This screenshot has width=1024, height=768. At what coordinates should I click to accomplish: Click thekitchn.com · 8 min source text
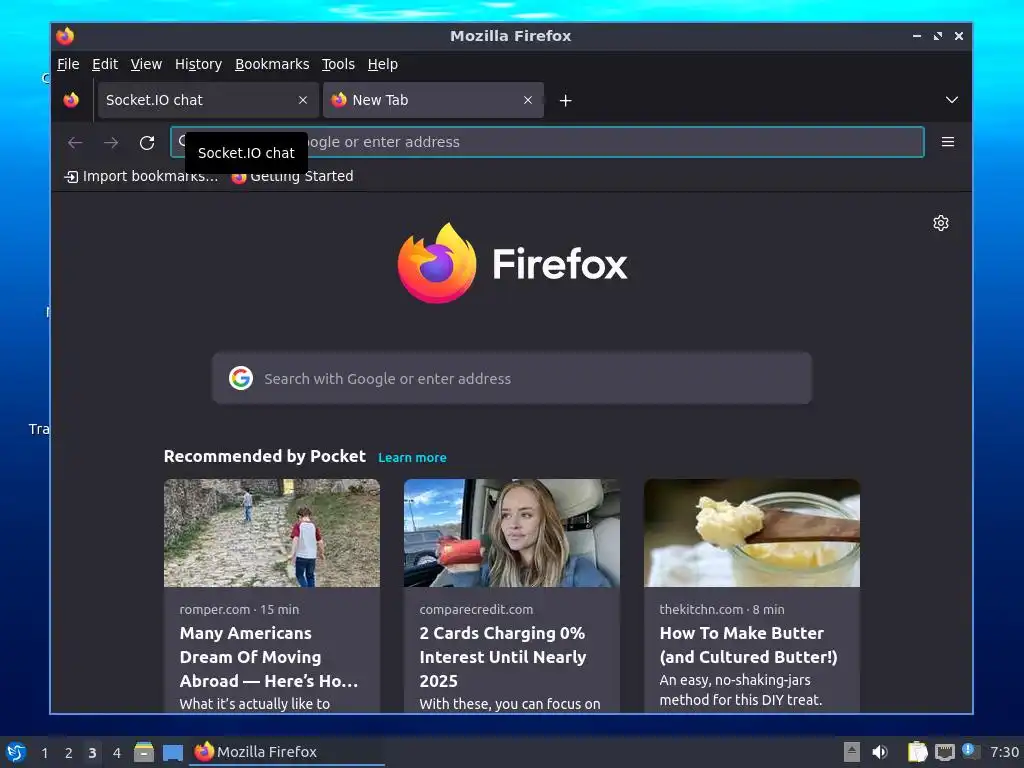[x=722, y=609]
